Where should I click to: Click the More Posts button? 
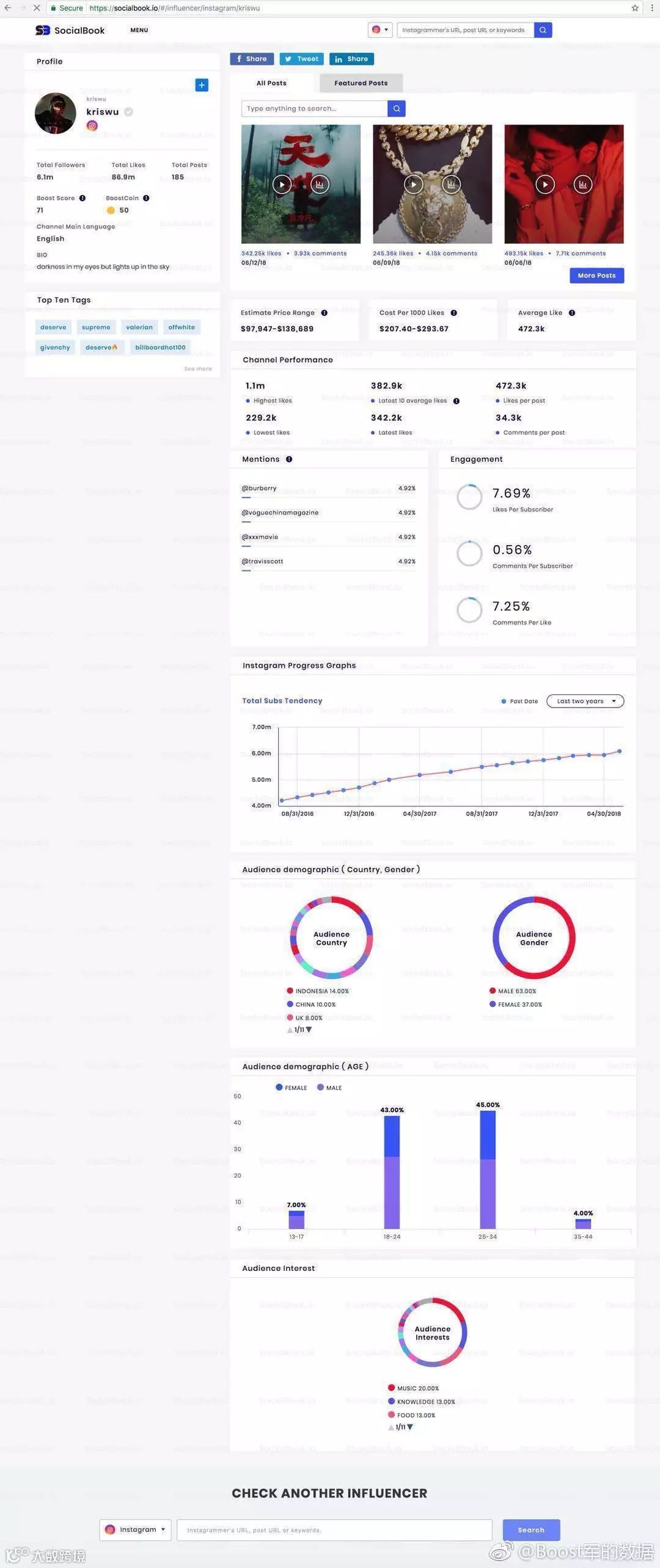point(597,276)
